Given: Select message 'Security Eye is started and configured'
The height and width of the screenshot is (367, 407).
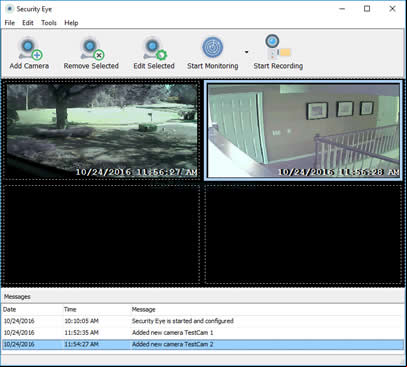Looking at the screenshot, I should [183, 321].
